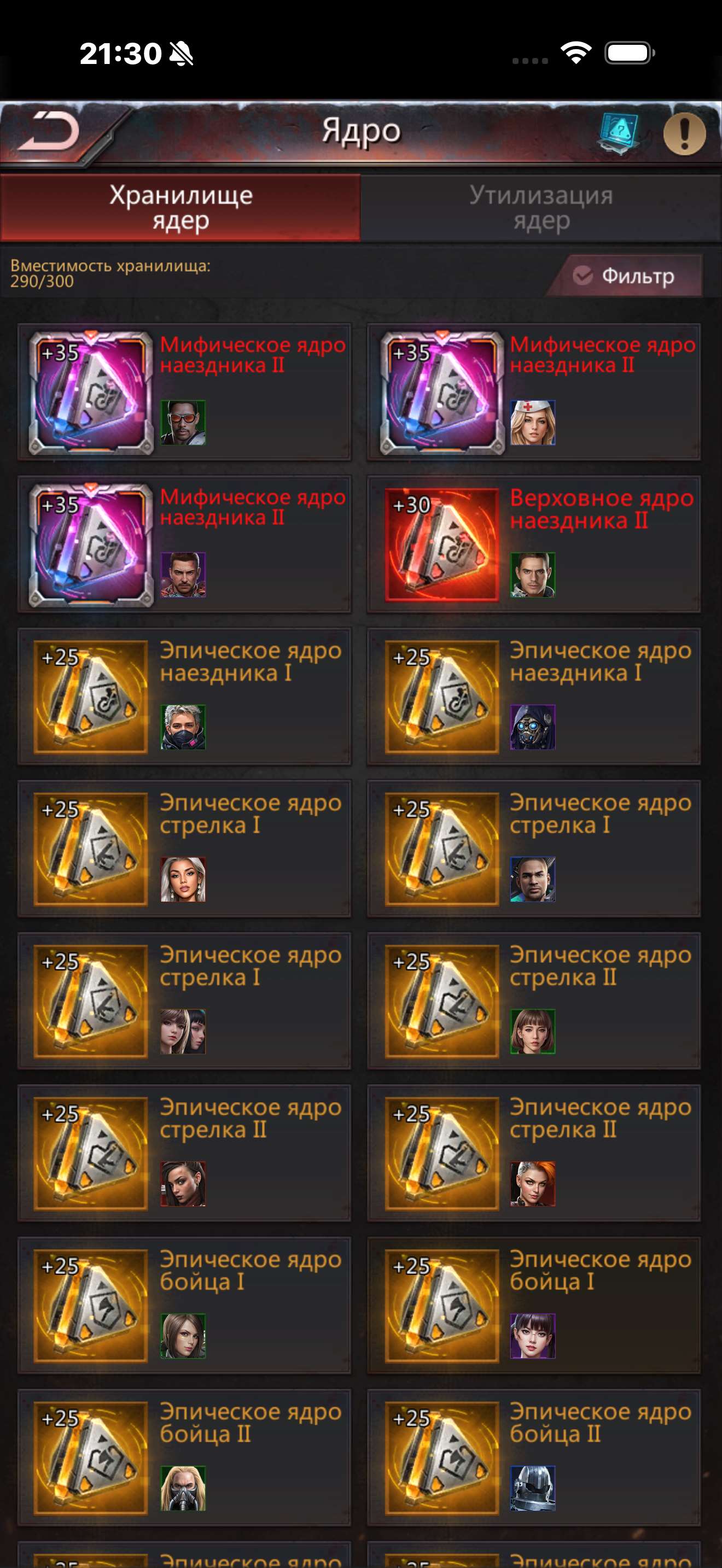Select the red supreme rider core +30
This screenshot has width=722, height=1568.
point(533,544)
